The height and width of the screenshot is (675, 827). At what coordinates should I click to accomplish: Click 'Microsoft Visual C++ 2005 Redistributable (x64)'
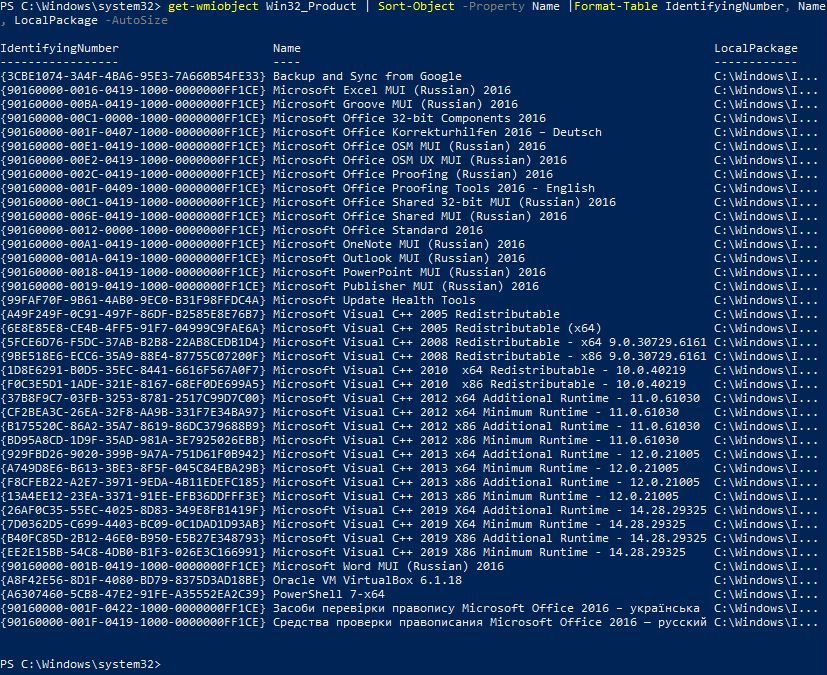[437, 328]
